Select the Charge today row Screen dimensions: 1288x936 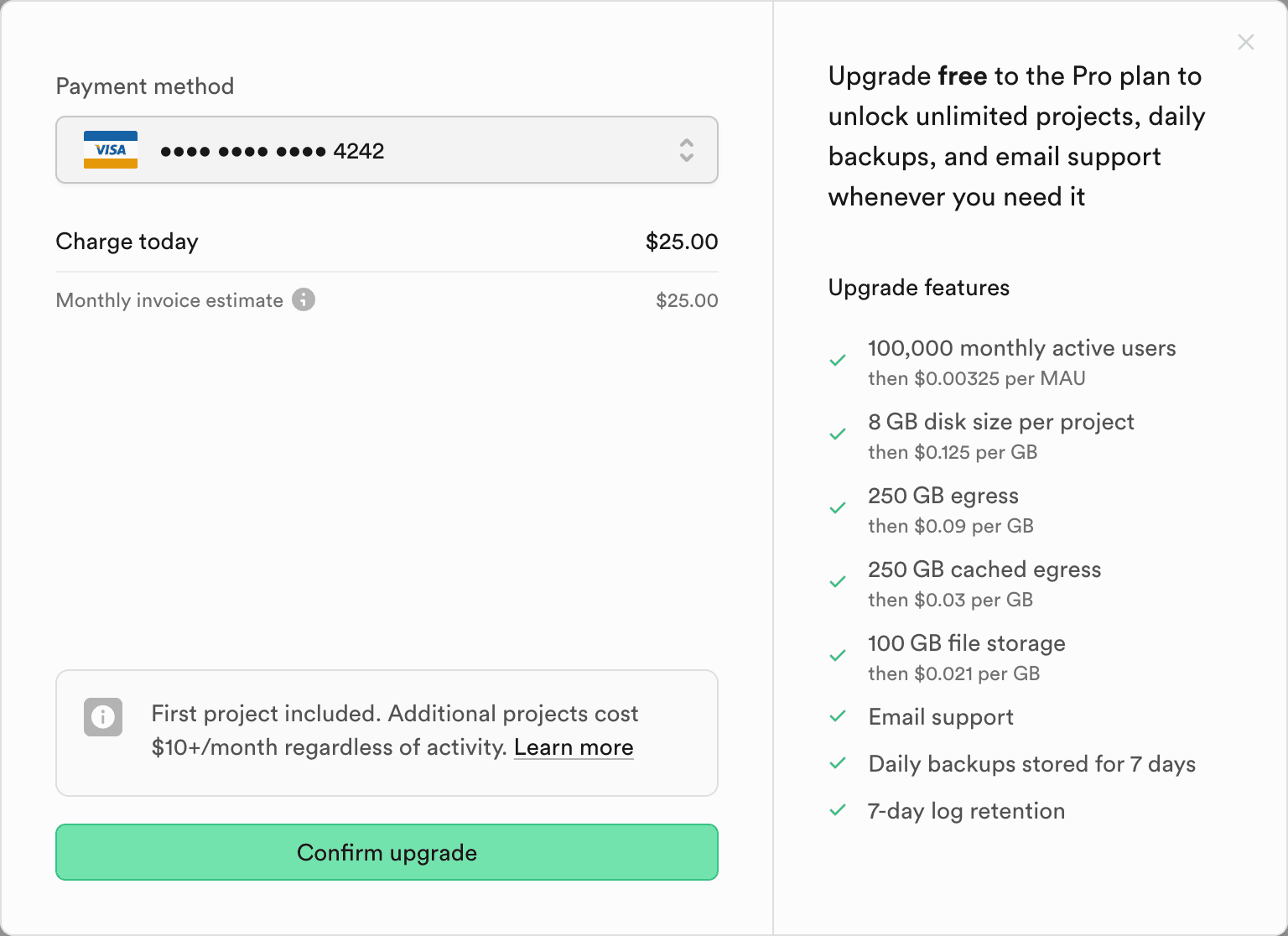click(x=387, y=242)
